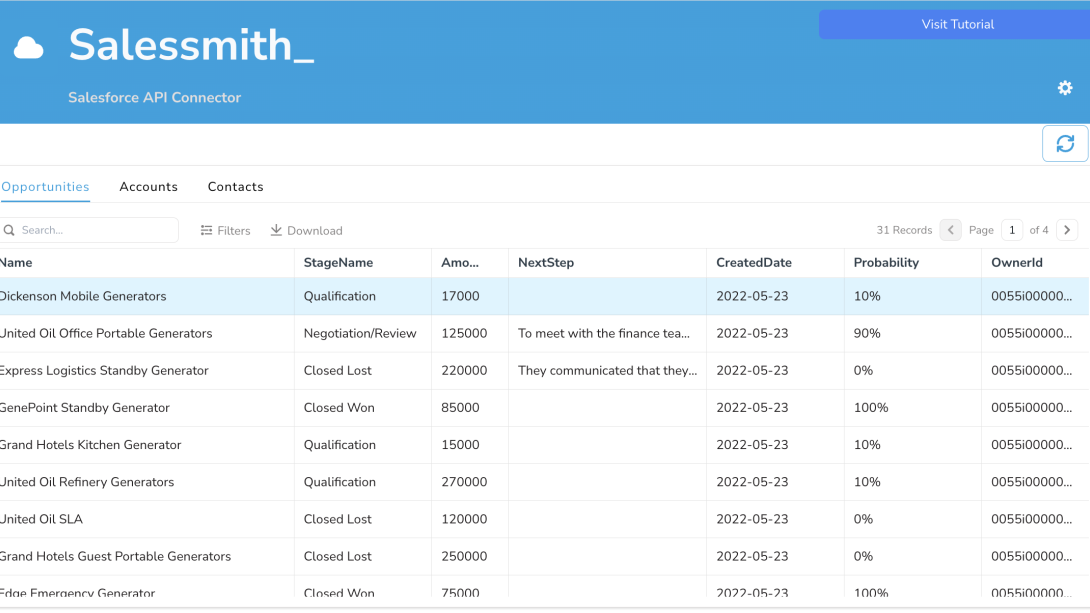Click the CreatedDate column header
This screenshot has width=1090, height=613.
pos(753,262)
